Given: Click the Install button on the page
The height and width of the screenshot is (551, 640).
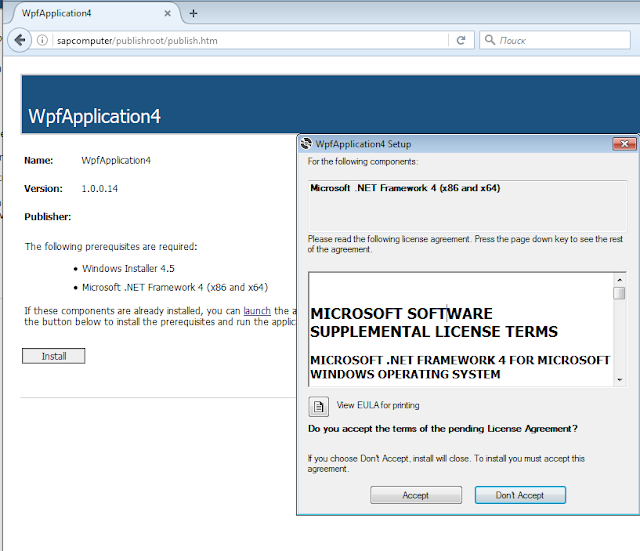Looking at the screenshot, I should [53, 356].
